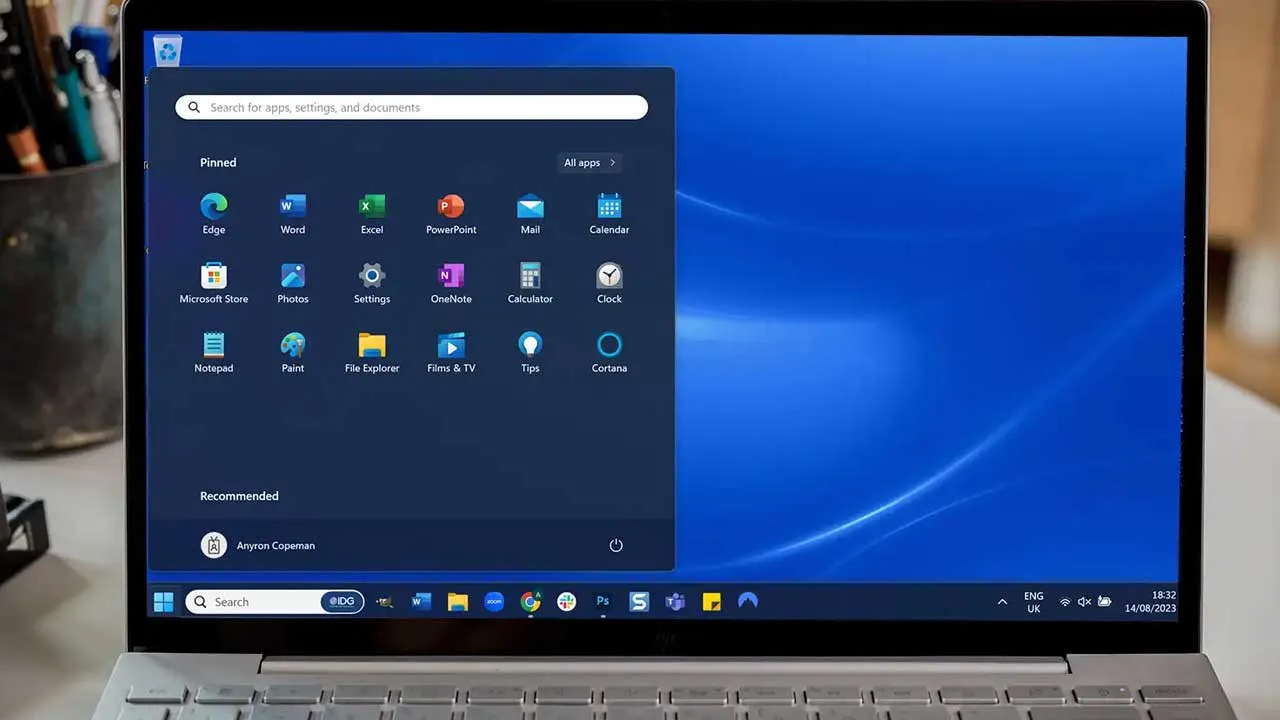This screenshot has height=720, width=1280.
Task: Open Anyron Copeman account options
Action: pos(258,545)
